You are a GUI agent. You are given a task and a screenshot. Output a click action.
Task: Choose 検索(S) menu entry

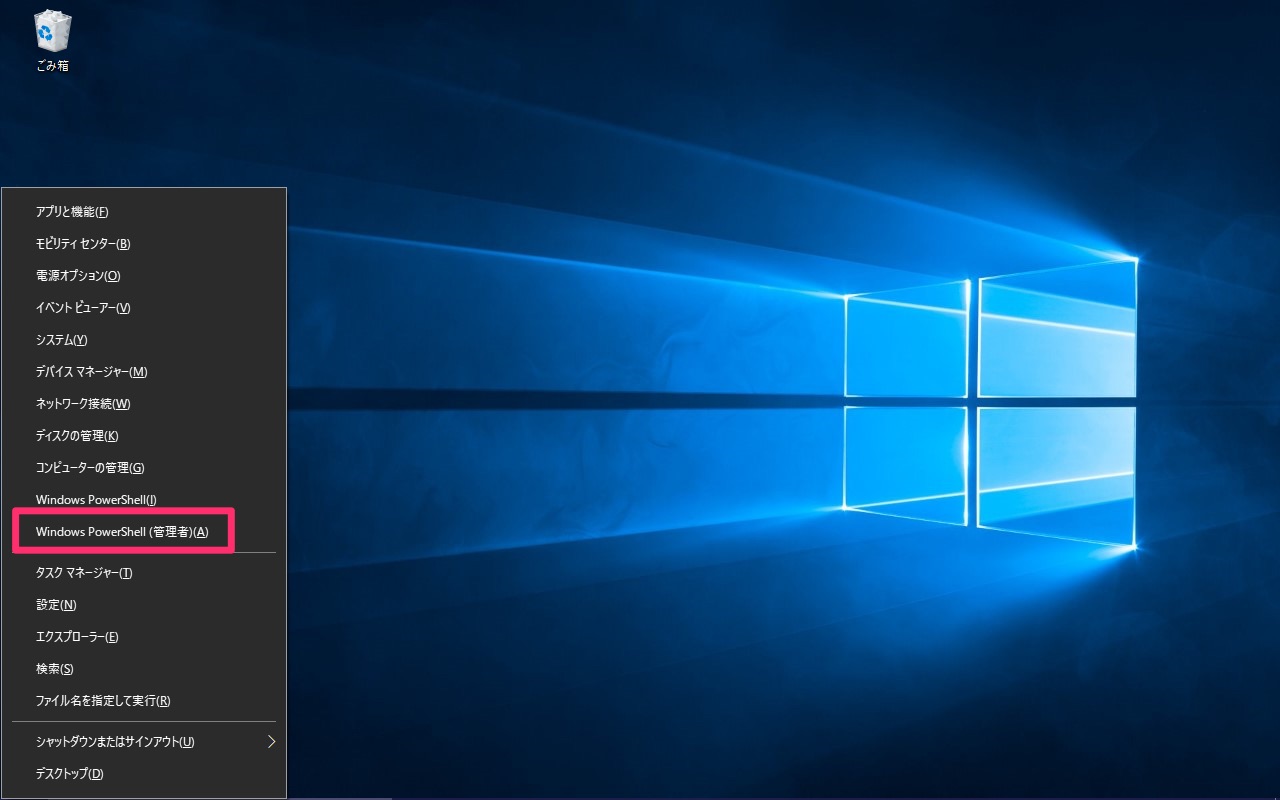[144, 669]
